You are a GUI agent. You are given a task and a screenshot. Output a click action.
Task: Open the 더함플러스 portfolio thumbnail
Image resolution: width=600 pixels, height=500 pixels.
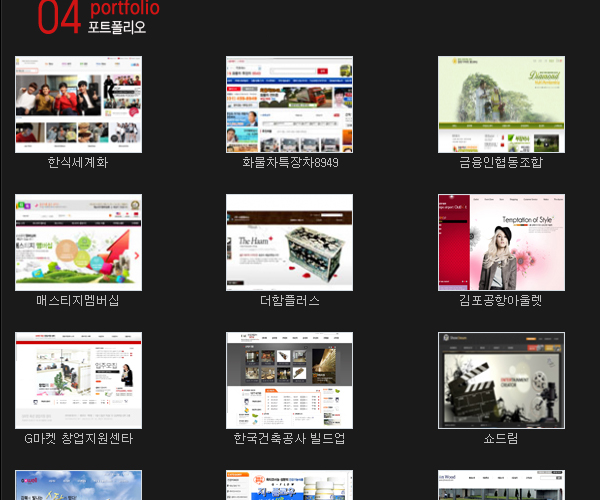(x=289, y=242)
